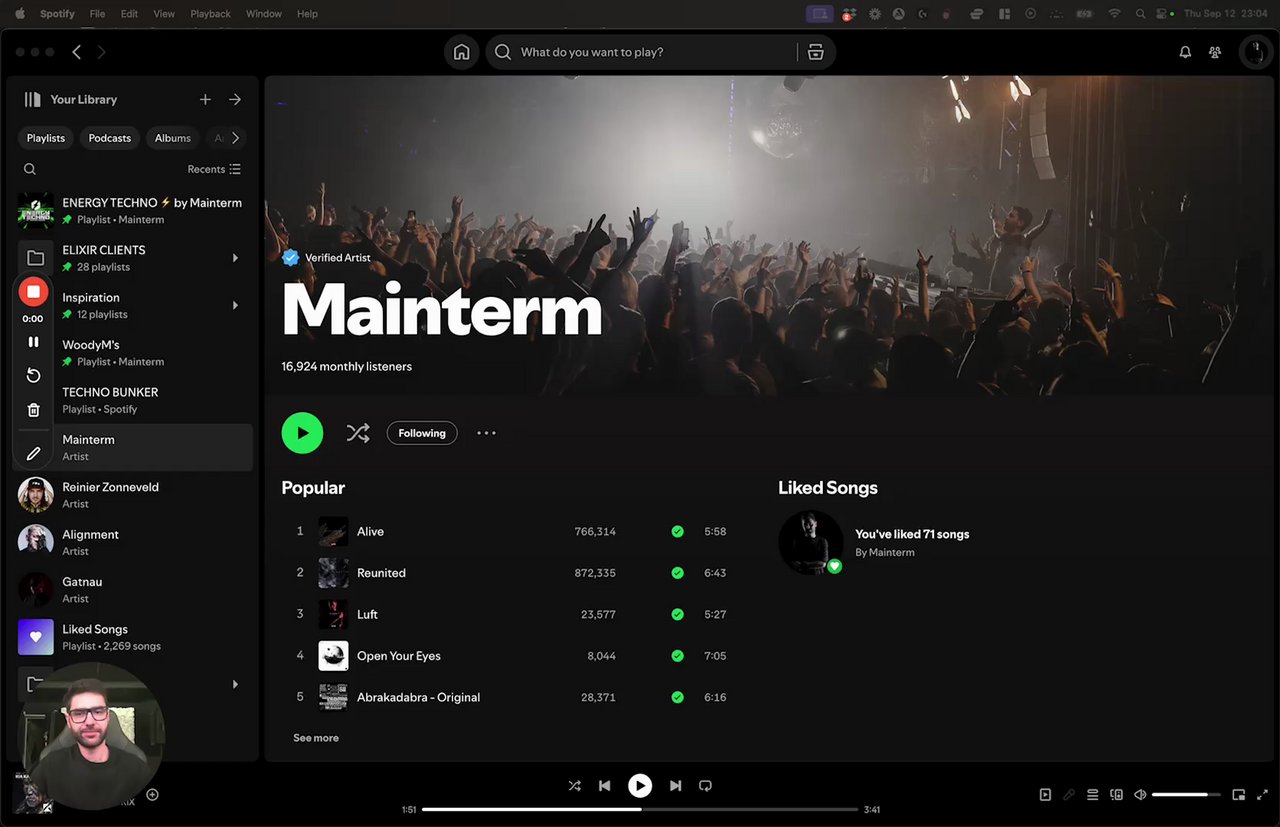Open the View menu

(164, 14)
